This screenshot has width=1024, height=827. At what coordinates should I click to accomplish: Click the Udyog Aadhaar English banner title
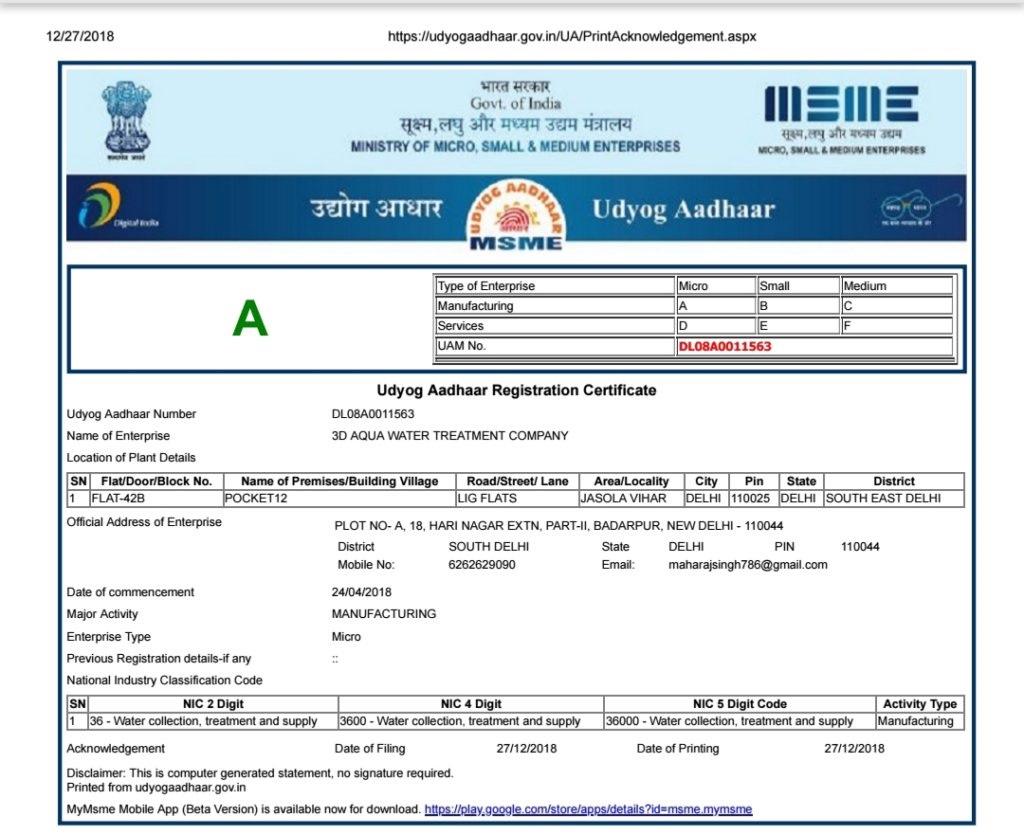point(684,210)
